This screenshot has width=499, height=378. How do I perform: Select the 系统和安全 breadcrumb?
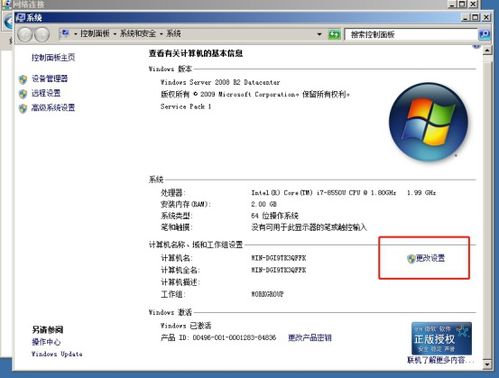coord(138,33)
